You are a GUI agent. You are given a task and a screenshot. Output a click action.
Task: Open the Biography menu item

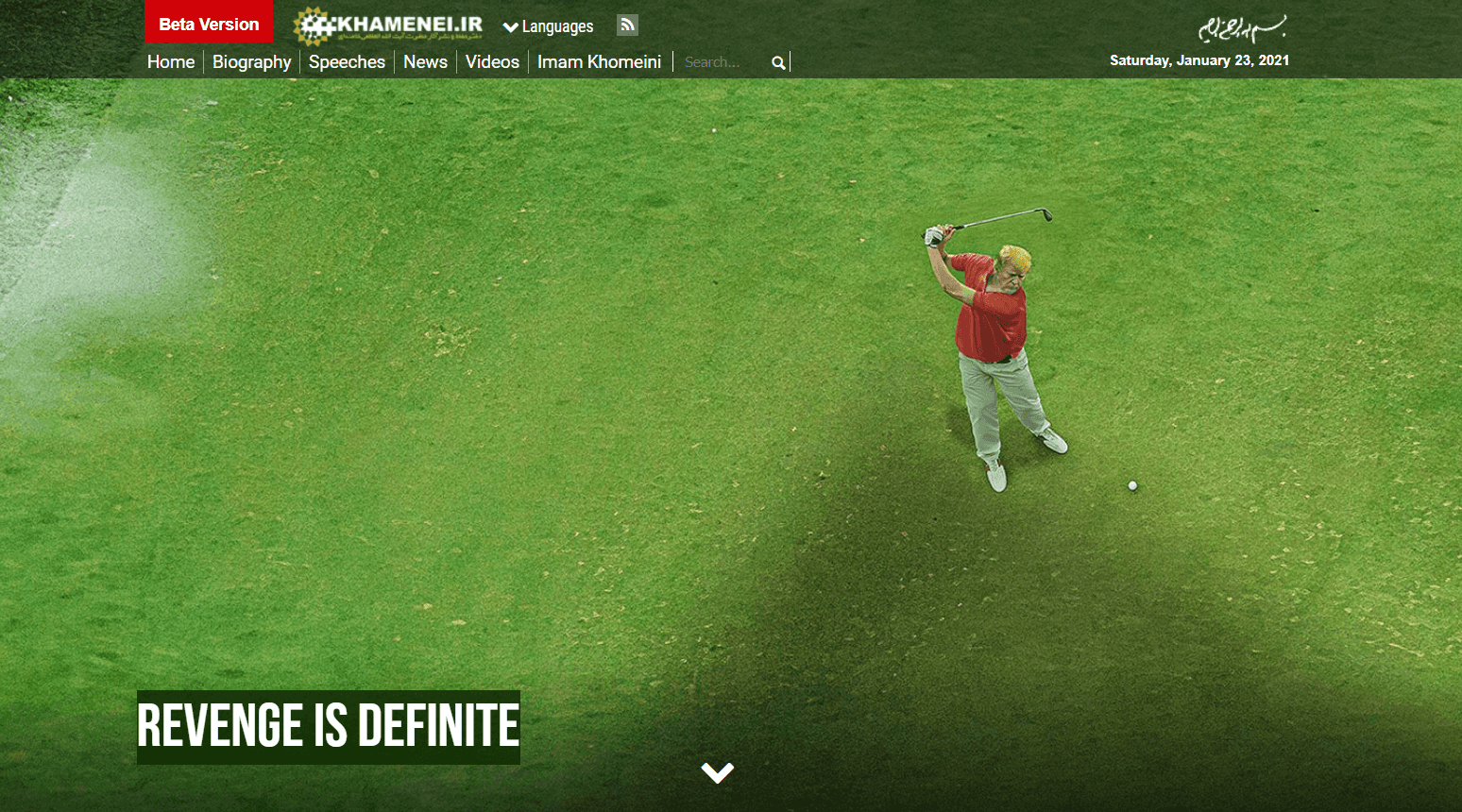[252, 61]
